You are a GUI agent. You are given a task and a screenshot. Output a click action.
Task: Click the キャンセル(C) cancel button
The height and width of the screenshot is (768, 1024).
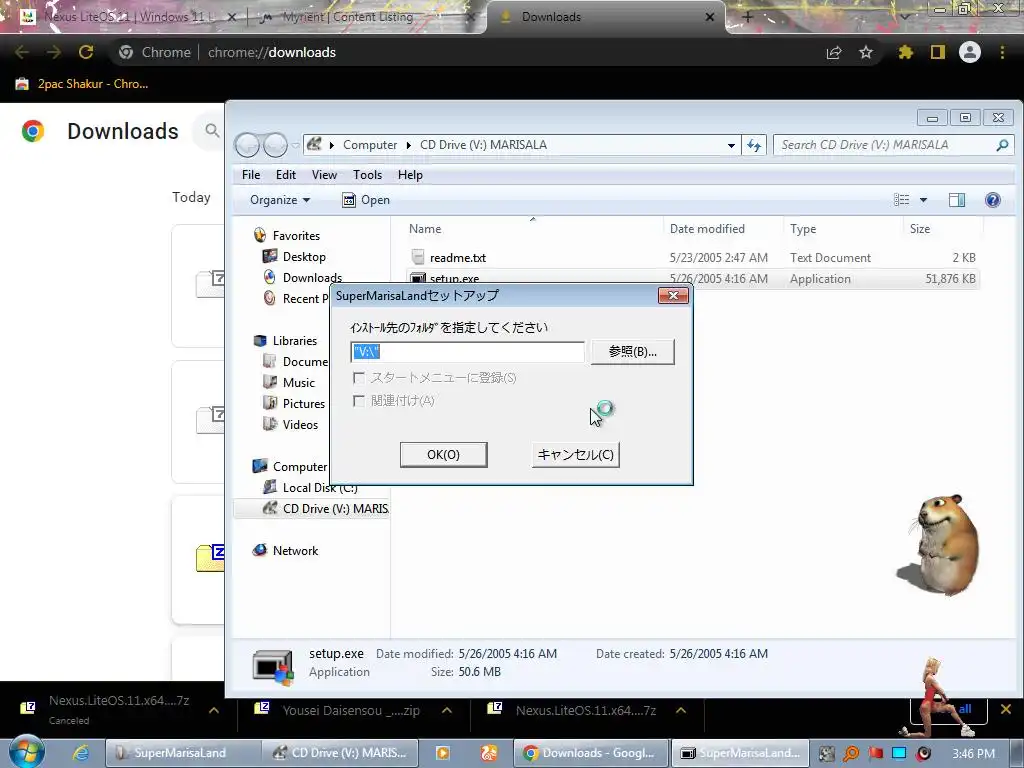tap(575, 455)
